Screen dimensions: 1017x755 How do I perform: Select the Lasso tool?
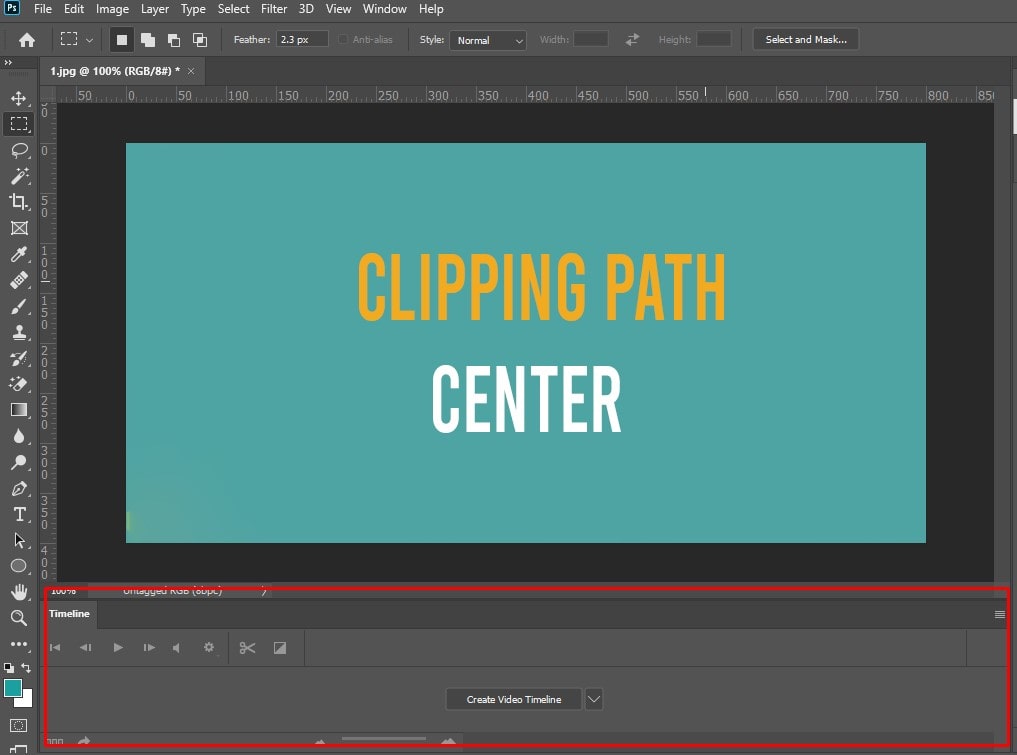(18, 150)
